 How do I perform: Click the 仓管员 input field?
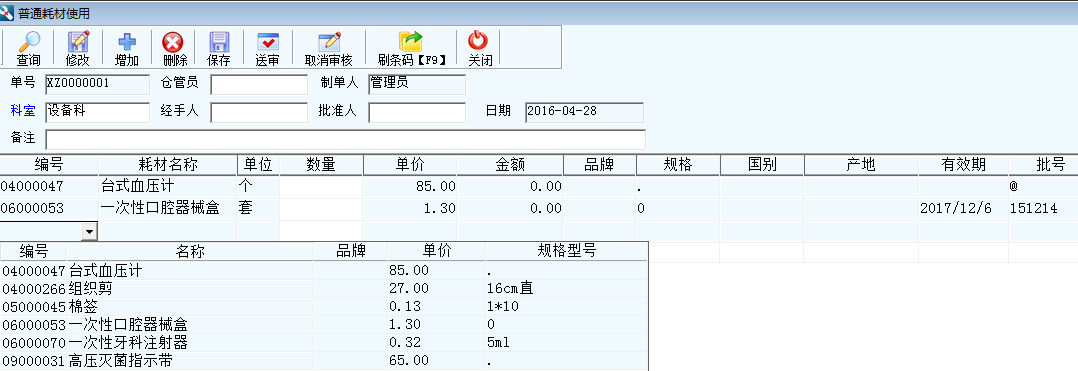(259, 85)
